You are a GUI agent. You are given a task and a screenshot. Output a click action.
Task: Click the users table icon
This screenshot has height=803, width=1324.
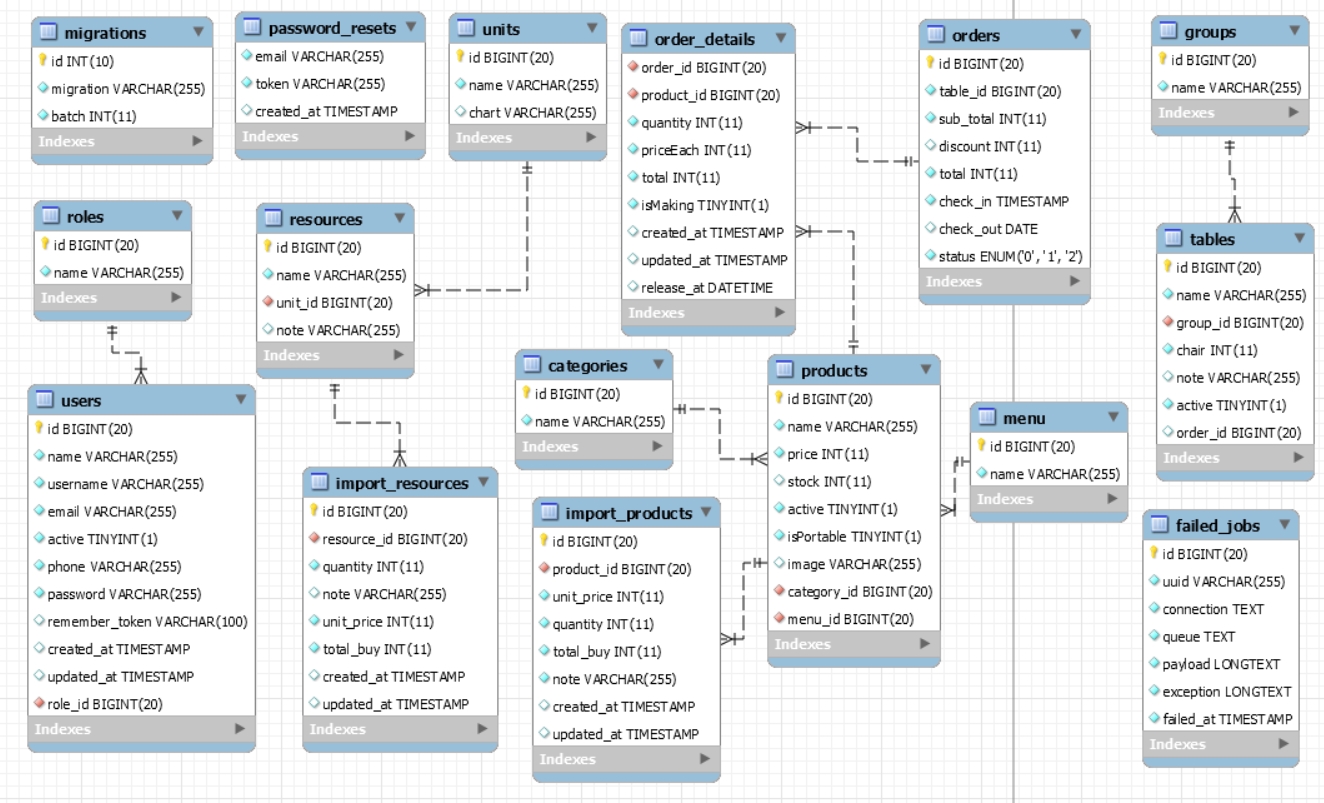pos(45,400)
